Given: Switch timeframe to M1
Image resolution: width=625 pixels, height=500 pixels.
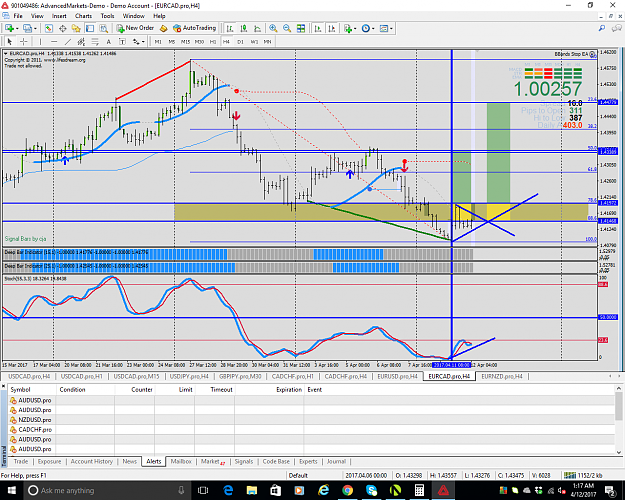Looking at the screenshot, I should coord(158,41).
